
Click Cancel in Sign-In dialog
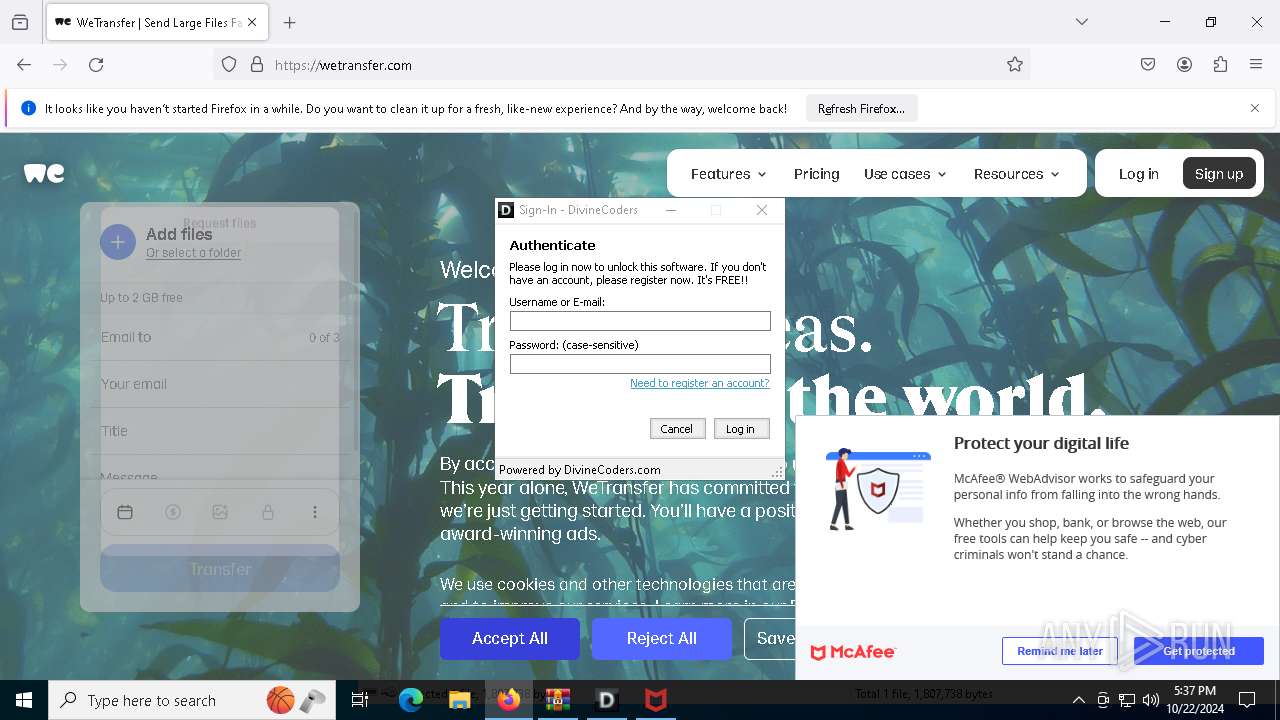pyautogui.click(x=677, y=429)
